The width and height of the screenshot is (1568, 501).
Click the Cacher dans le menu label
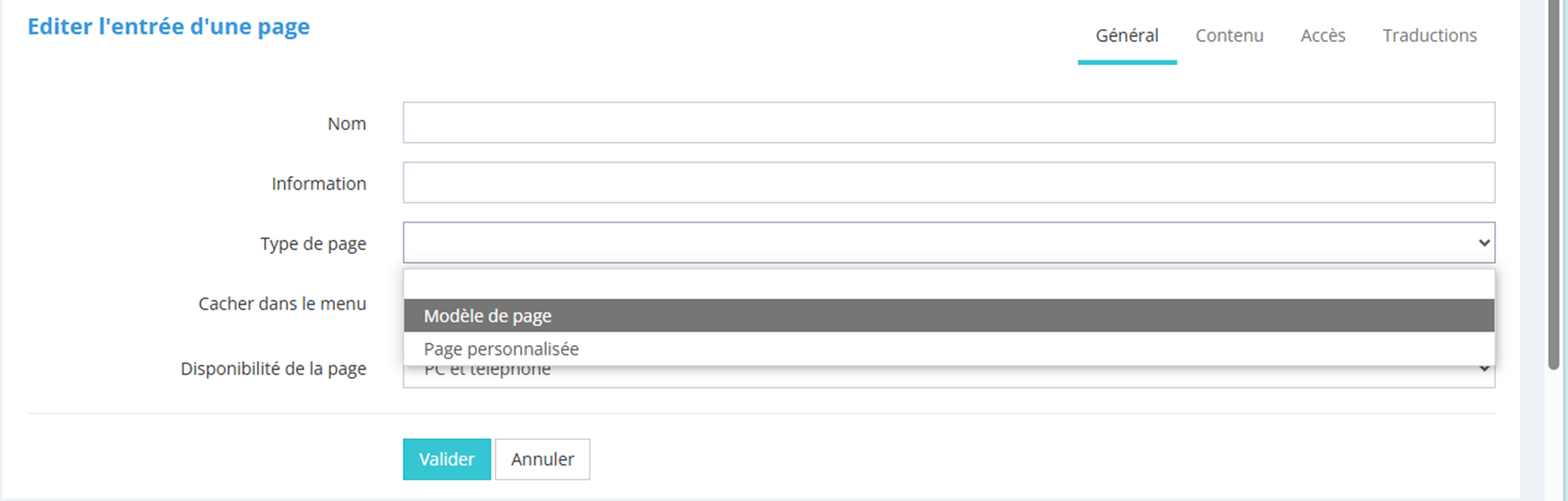coord(281,304)
